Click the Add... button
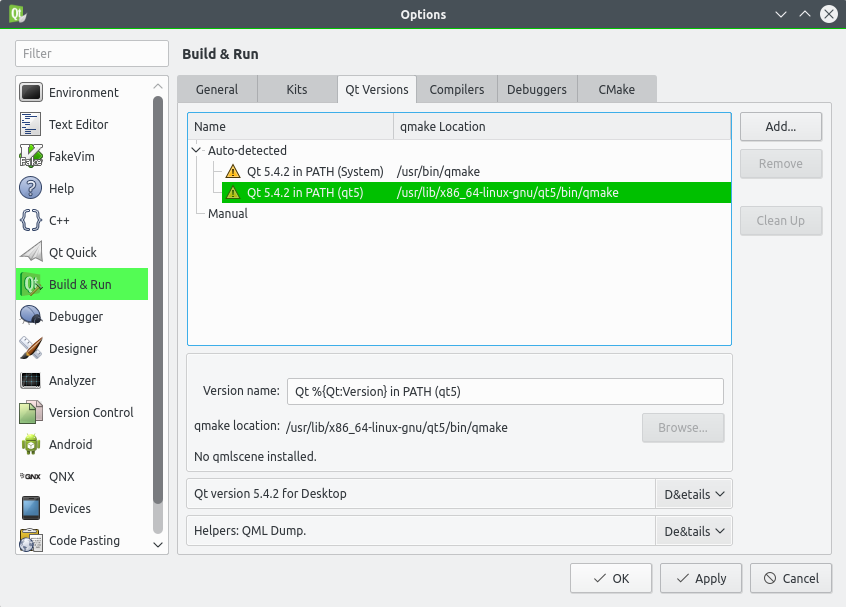The width and height of the screenshot is (846, 607). pos(780,127)
